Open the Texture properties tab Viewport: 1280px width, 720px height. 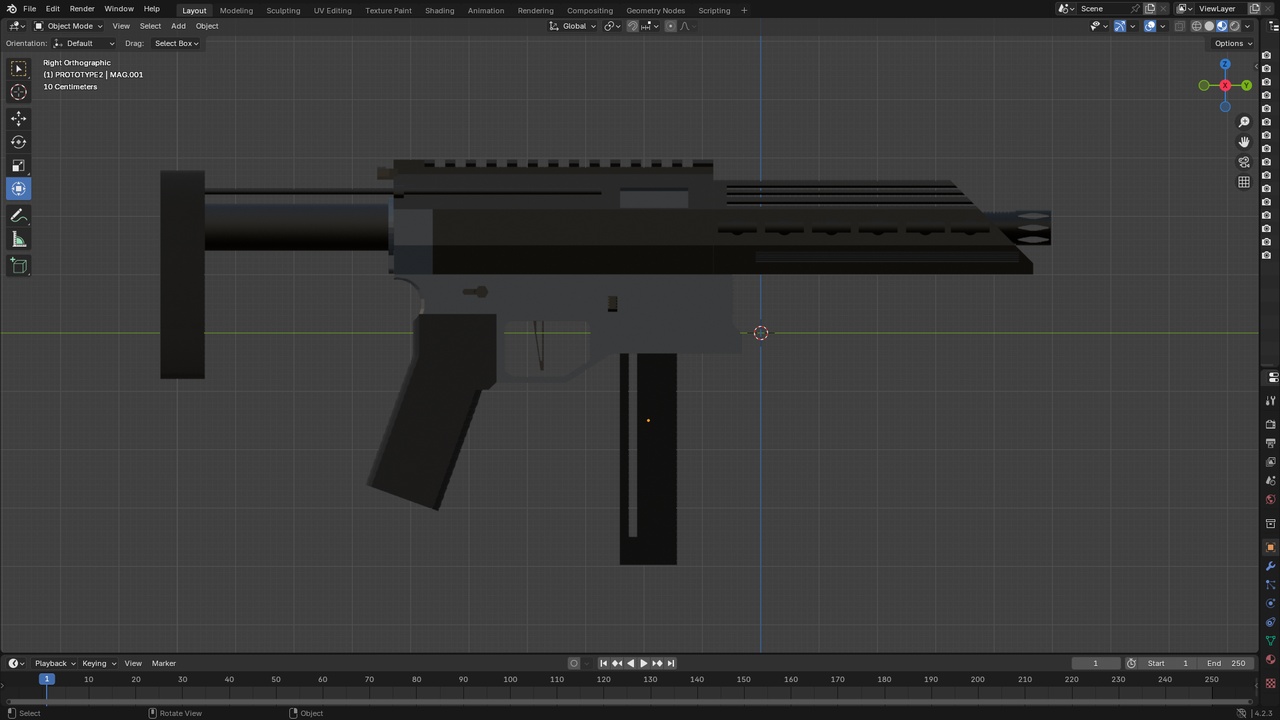(x=1271, y=682)
